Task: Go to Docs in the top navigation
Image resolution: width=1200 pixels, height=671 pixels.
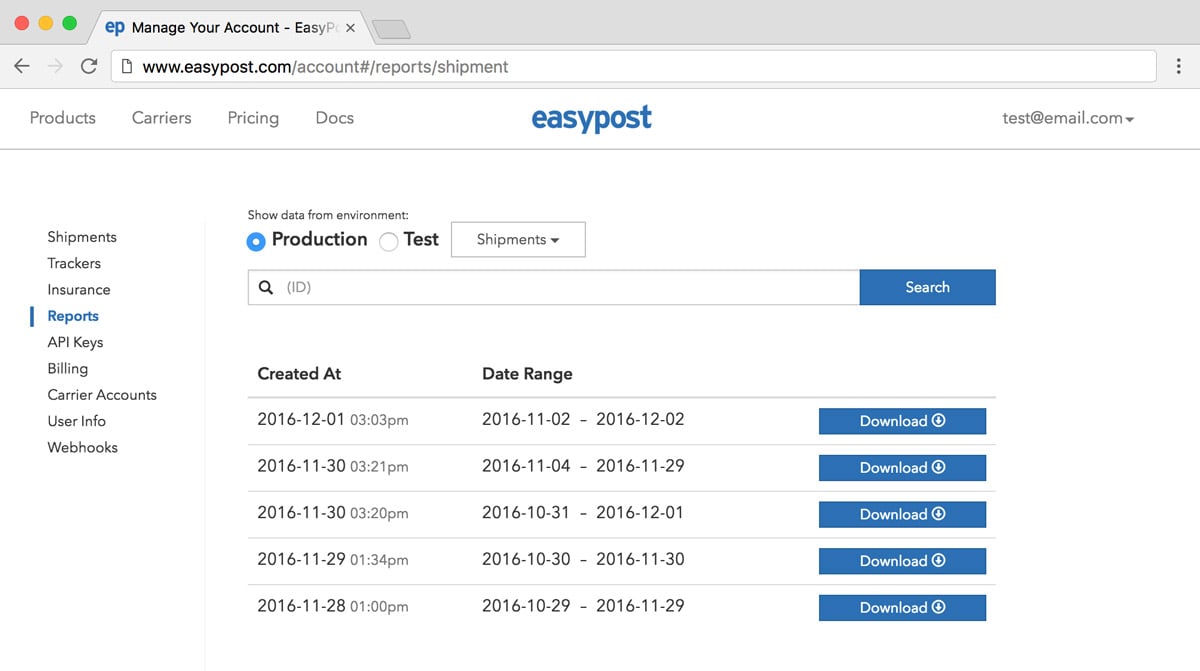Action: [x=335, y=118]
